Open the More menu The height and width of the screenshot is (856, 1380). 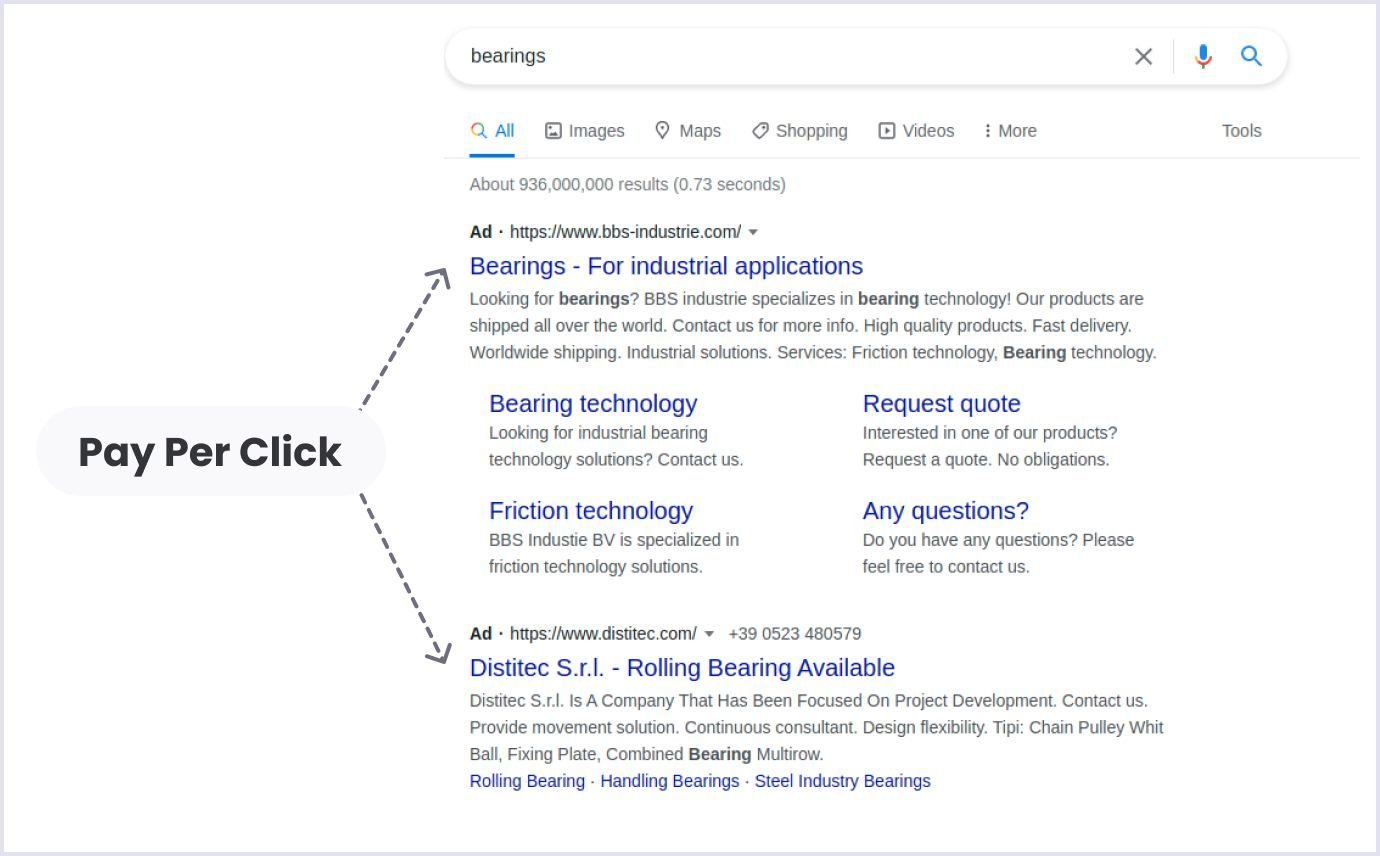[x=1010, y=131]
